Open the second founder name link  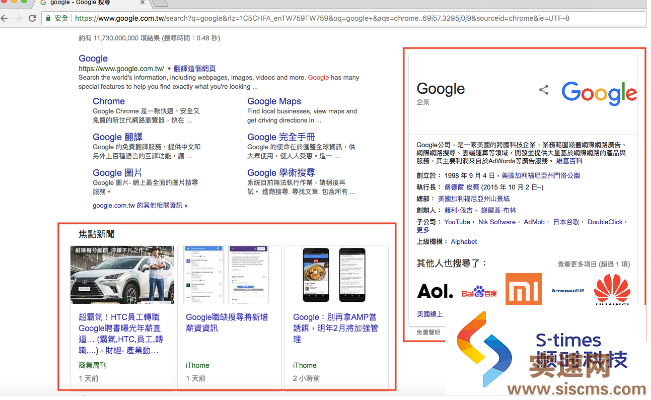coord(498,210)
